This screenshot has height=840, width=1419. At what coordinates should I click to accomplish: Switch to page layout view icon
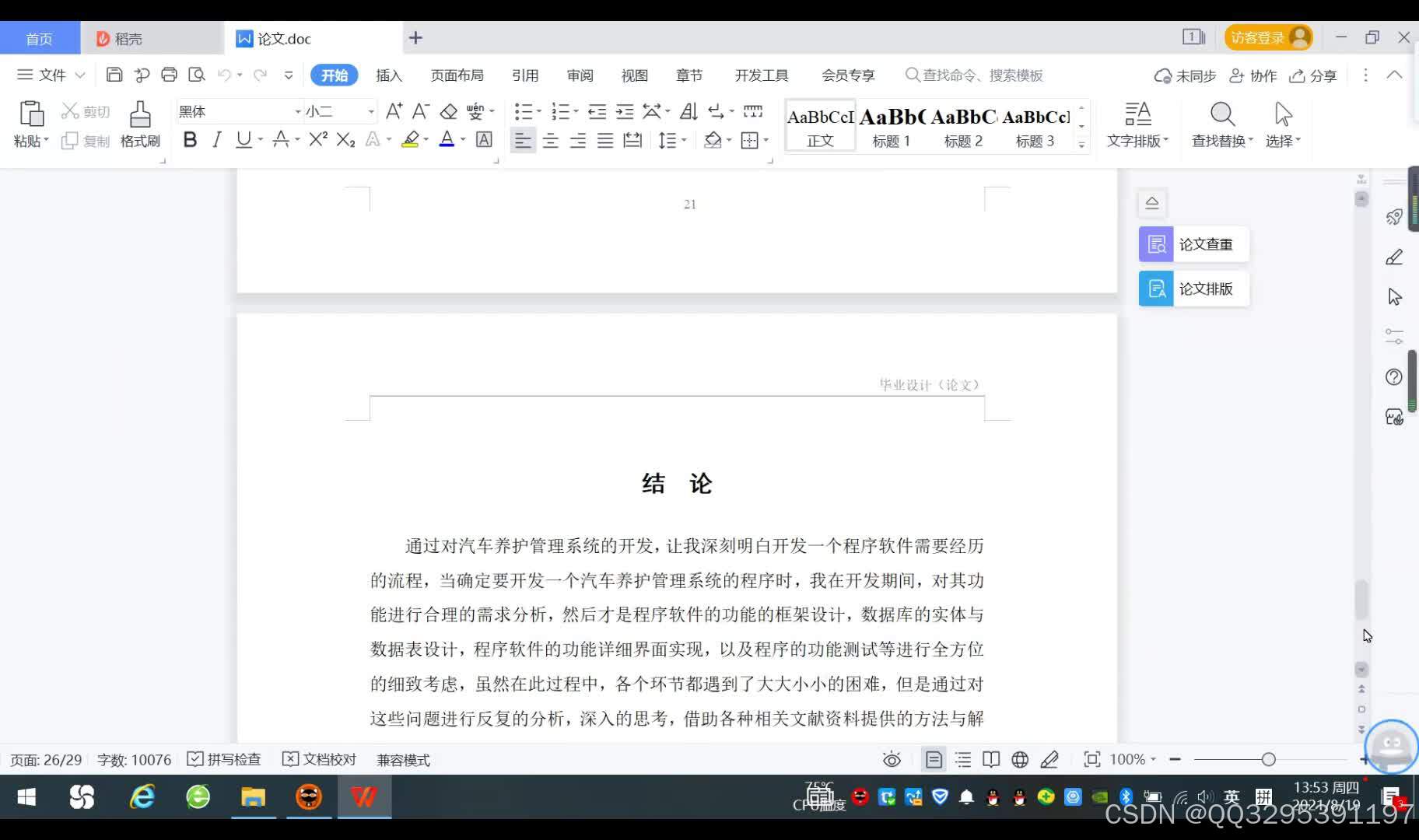934,759
